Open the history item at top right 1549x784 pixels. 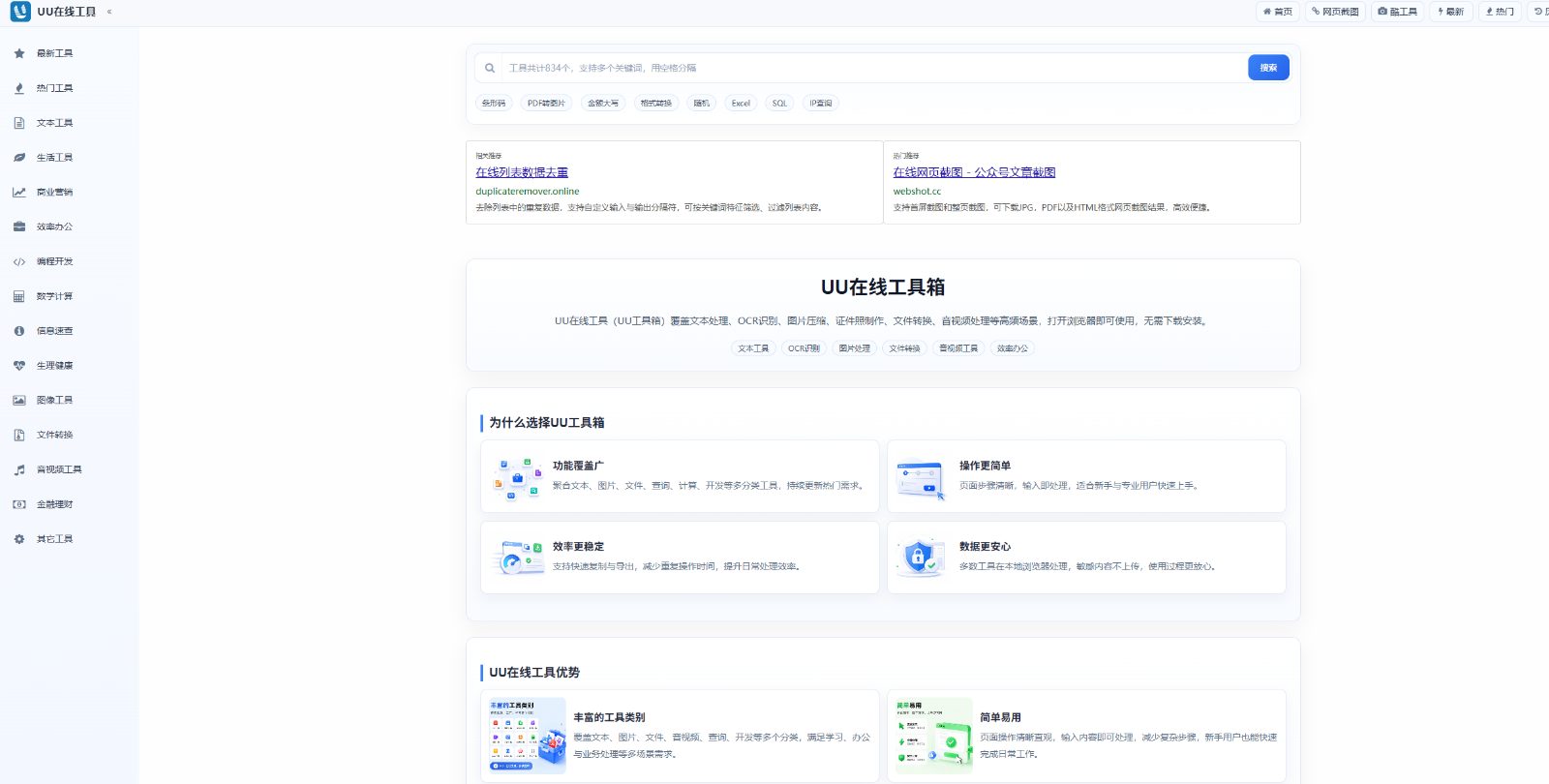(x=1539, y=12)
